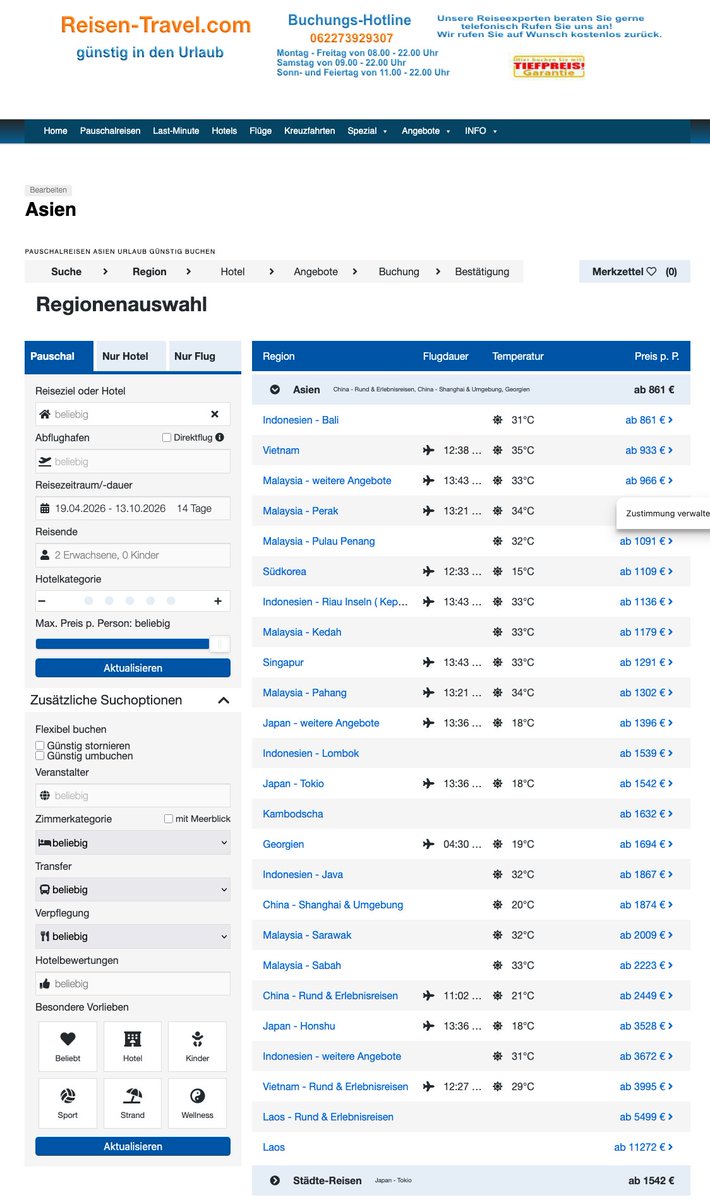This screenshot has width=710, height=1200.
Task: Click the airplane icon in the Vietnam row
Action: click(429, 450)
